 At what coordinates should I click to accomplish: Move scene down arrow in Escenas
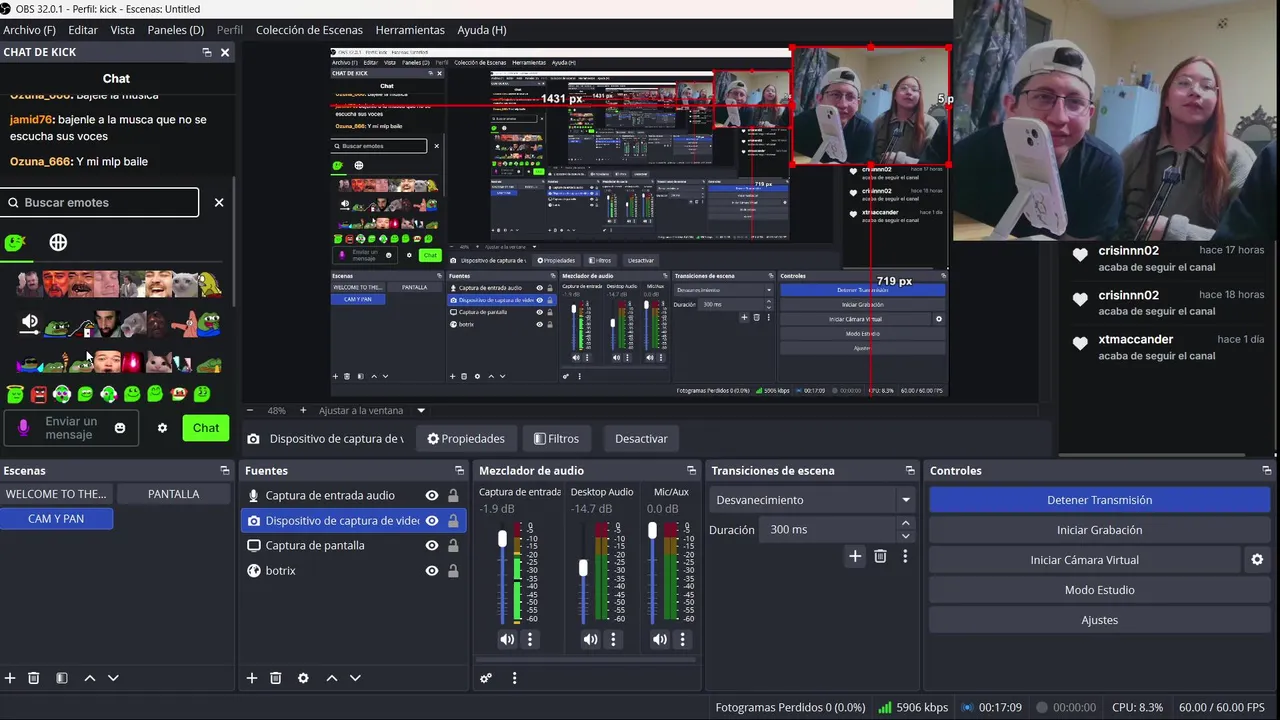coord(113,678)
